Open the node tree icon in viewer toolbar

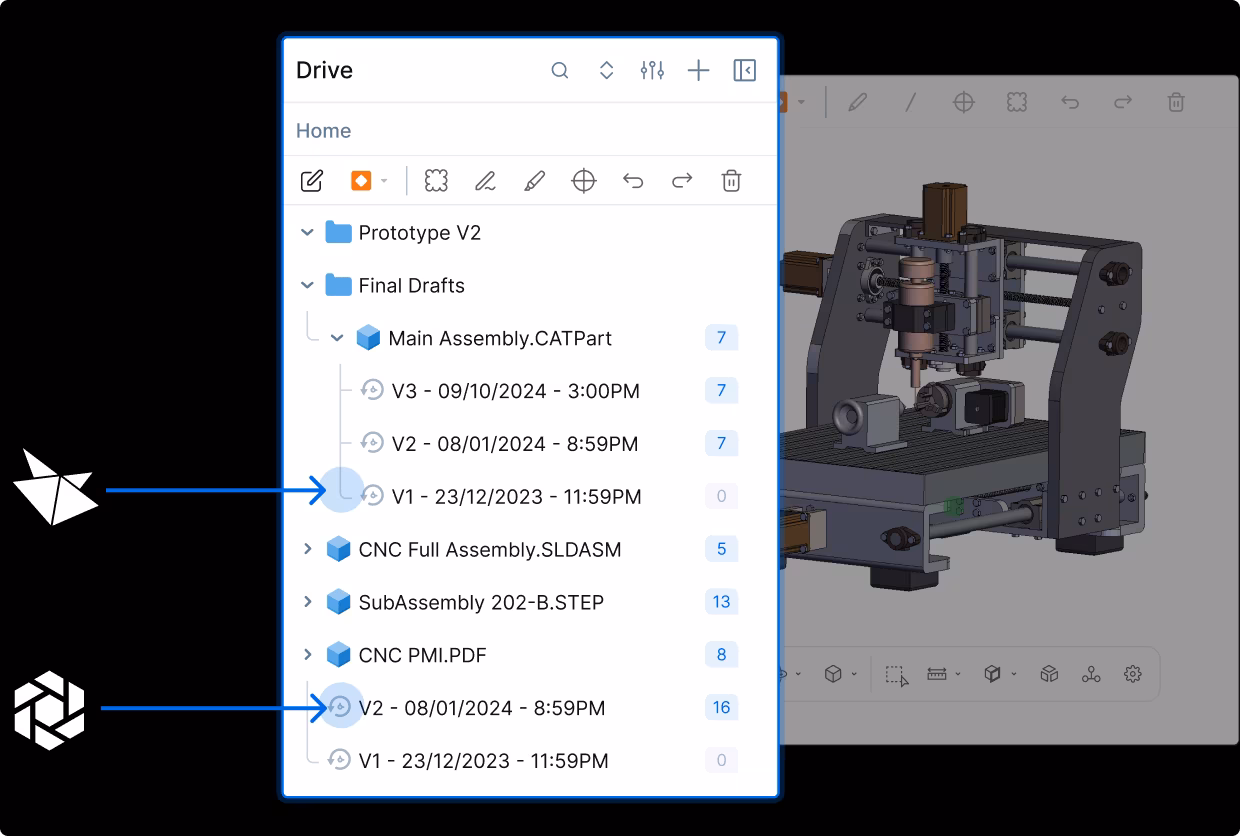[x=1091, y=674]
